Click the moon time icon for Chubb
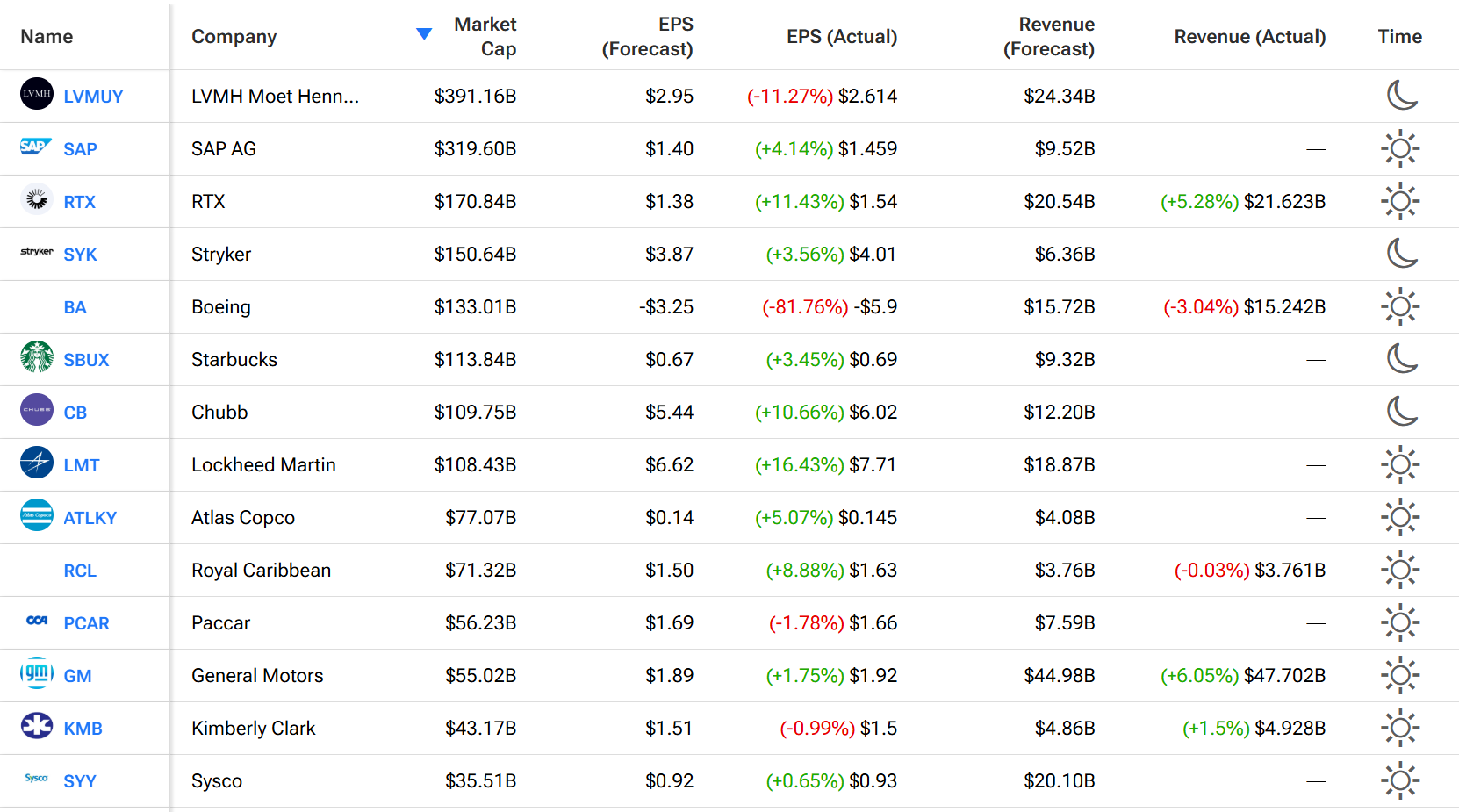This screenshot has width=1459, height=812. click(1402, 411)
